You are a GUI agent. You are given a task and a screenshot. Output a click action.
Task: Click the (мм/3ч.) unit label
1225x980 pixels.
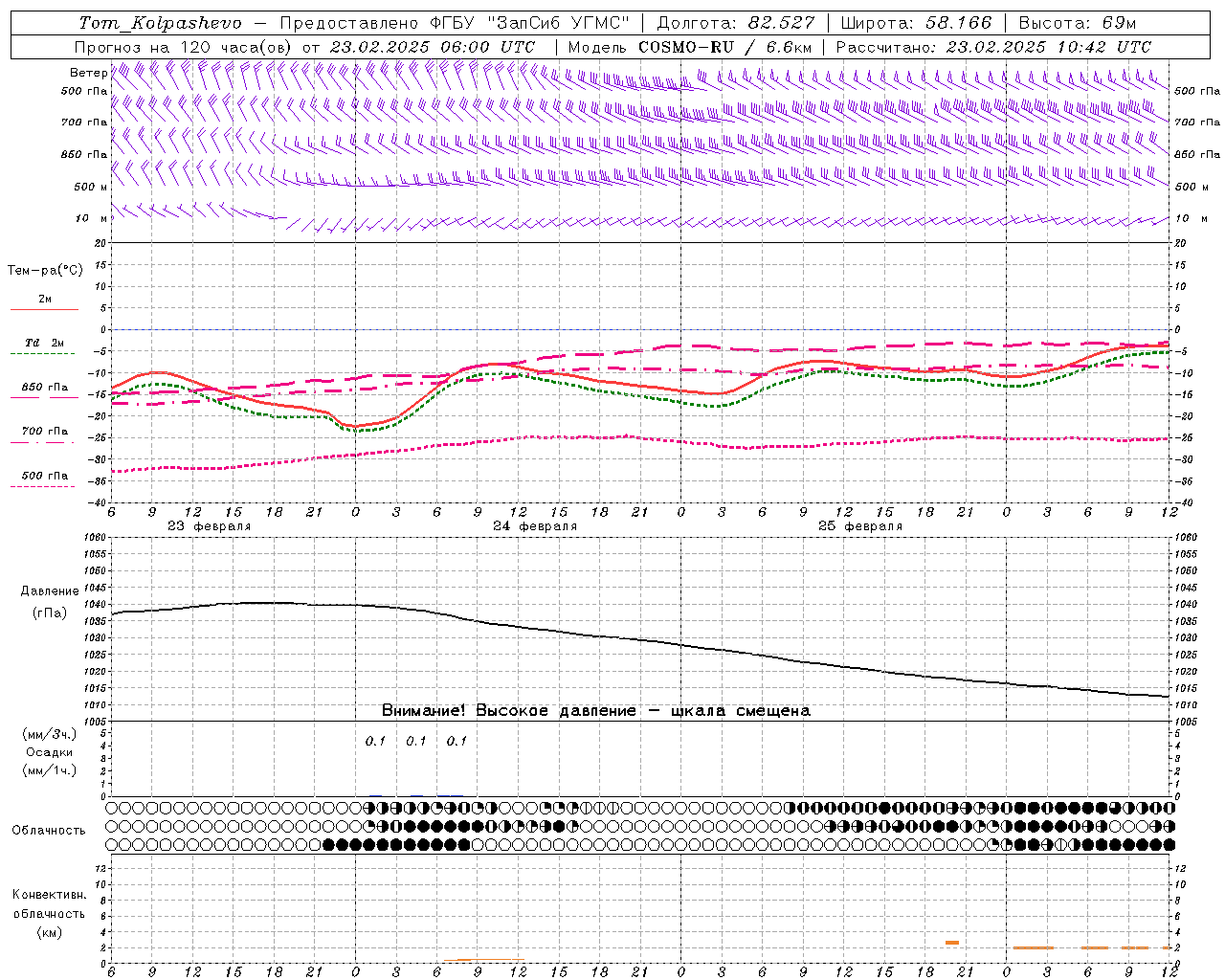click(x=50, y=734)
